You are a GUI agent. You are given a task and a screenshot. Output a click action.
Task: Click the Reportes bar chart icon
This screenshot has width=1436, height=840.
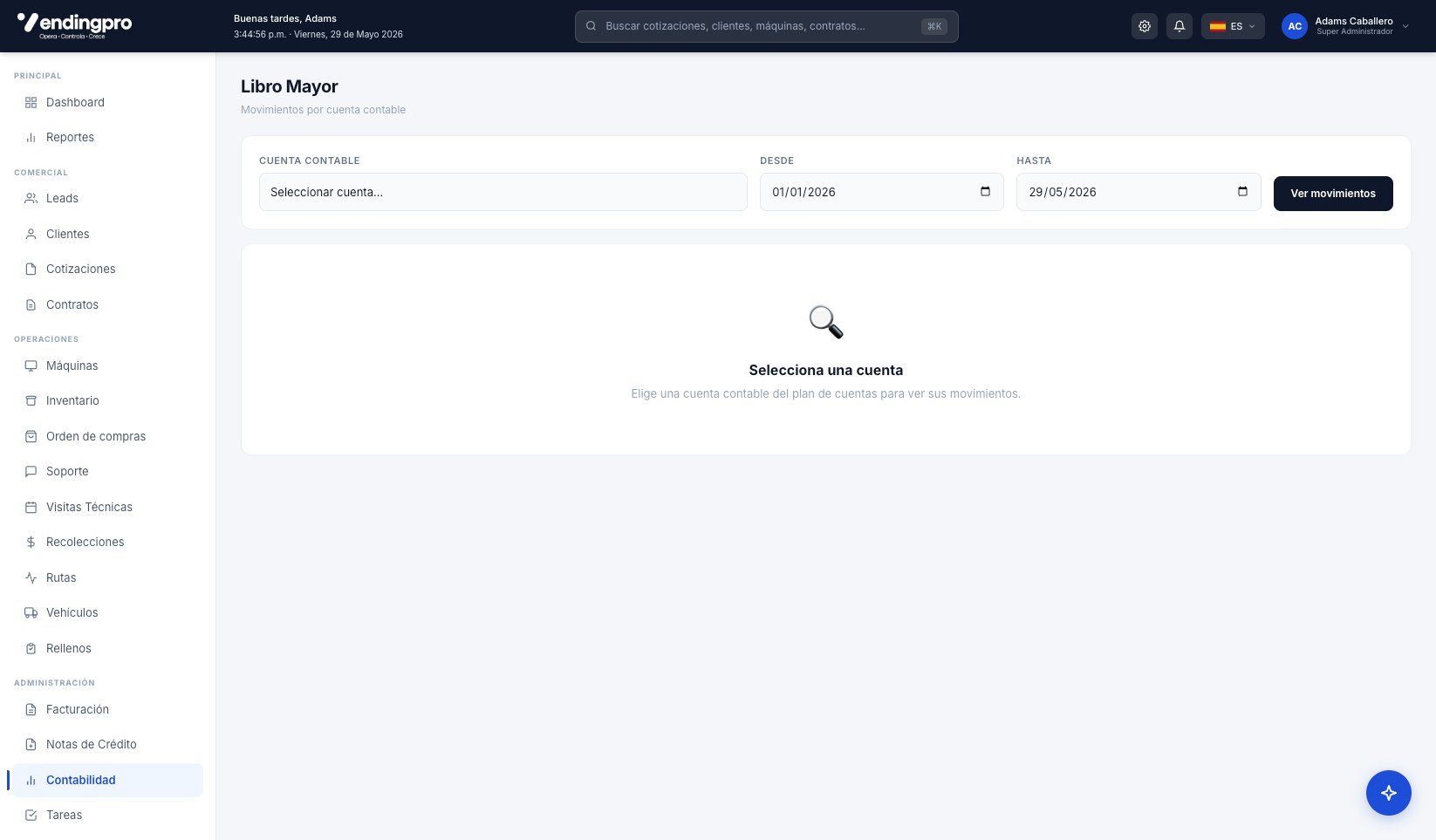tap(31, 138)
